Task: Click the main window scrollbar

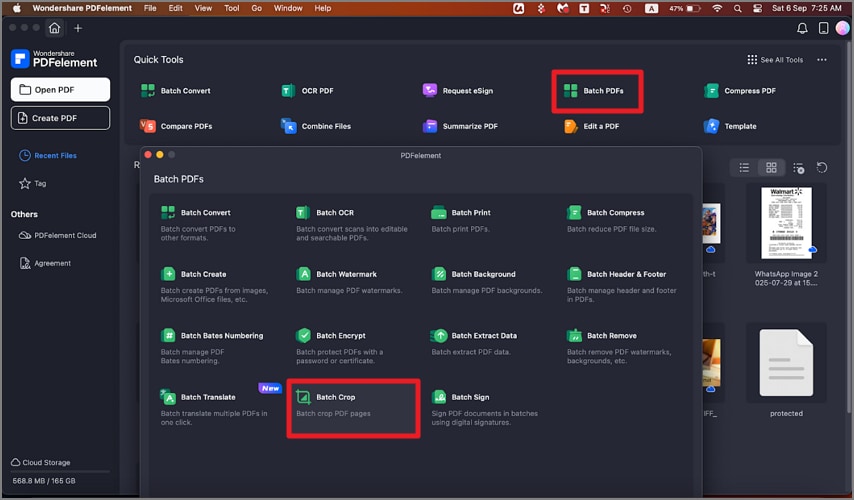Action: [x=850, y=229]
